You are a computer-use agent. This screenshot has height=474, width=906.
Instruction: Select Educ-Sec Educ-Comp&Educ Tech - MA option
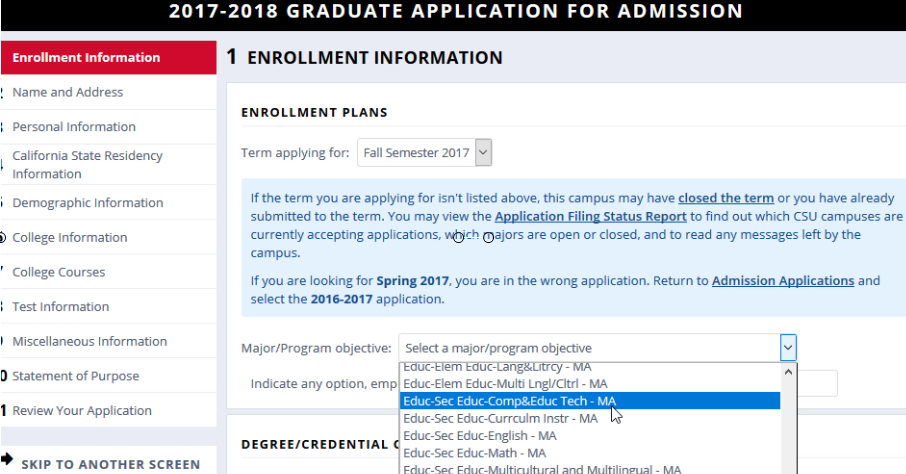point(590,401)
